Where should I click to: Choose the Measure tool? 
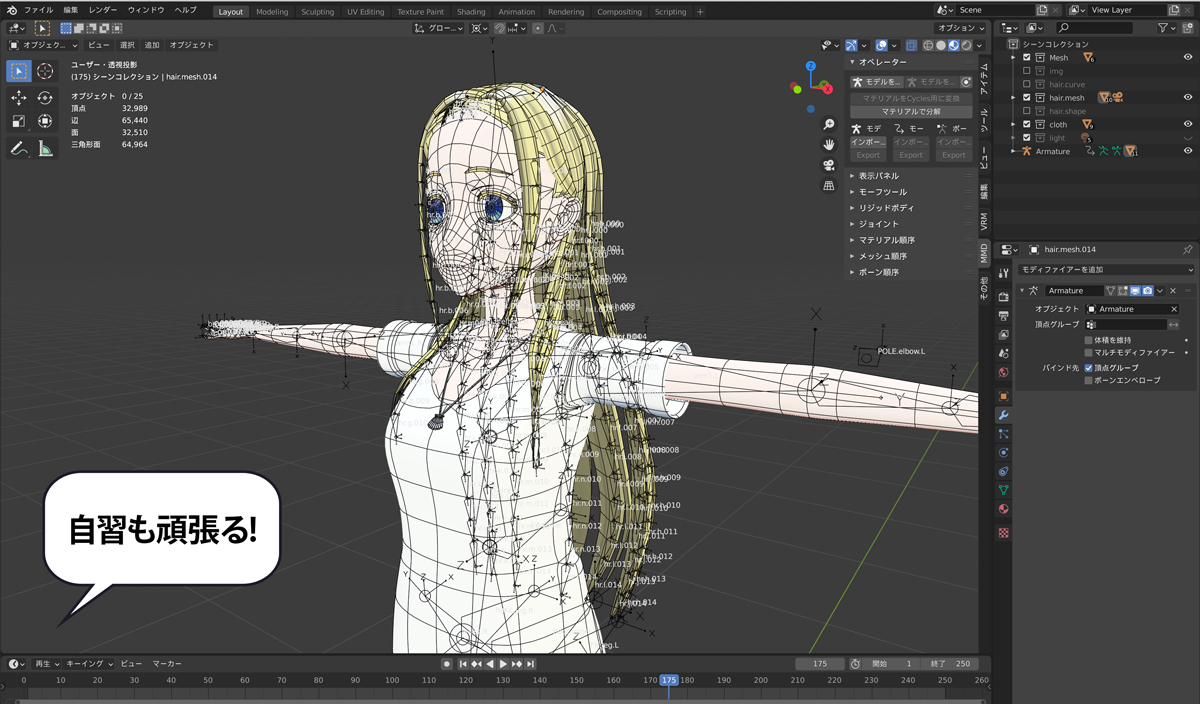click(x=45, y=148)
